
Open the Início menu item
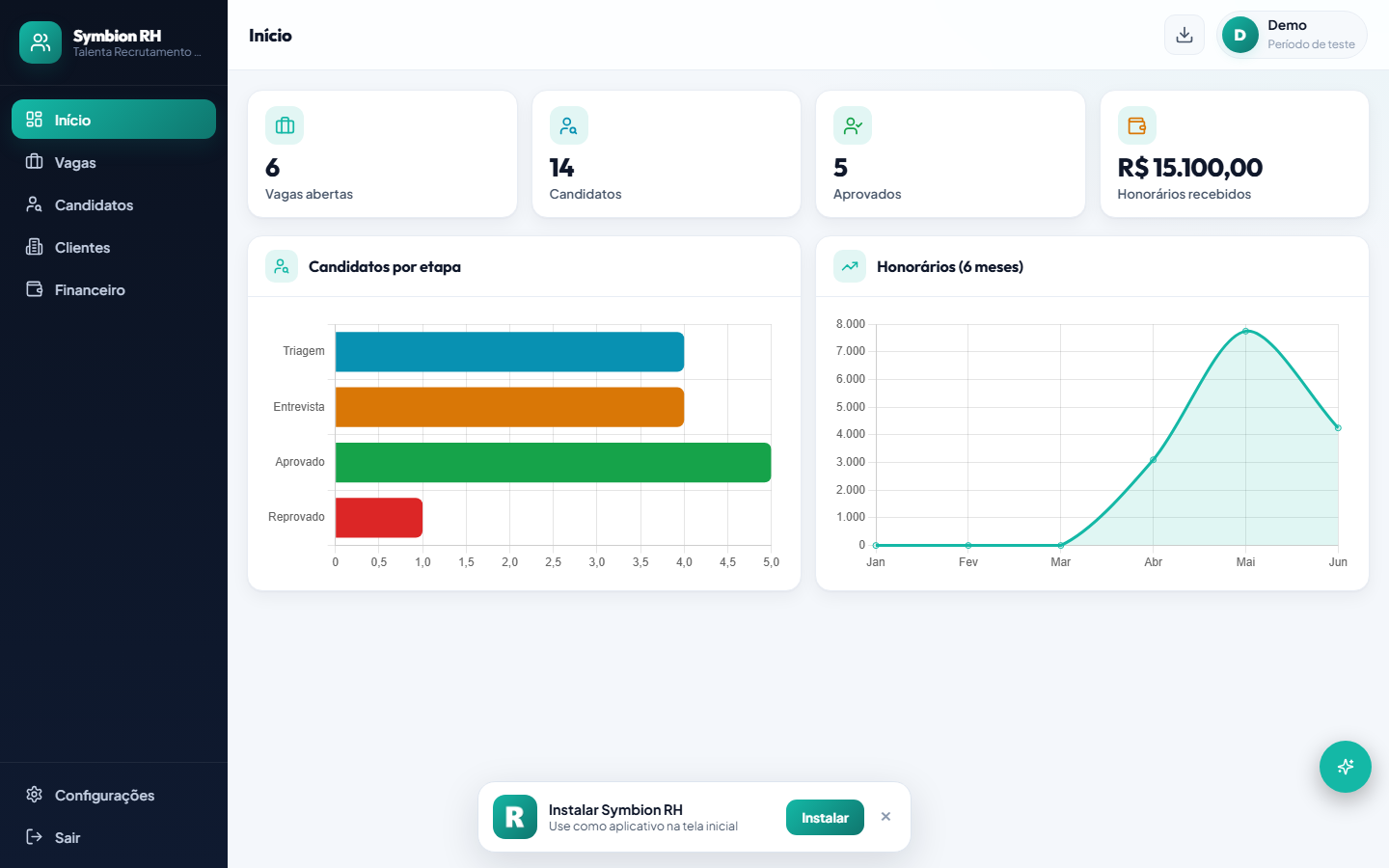coord(114,120)
